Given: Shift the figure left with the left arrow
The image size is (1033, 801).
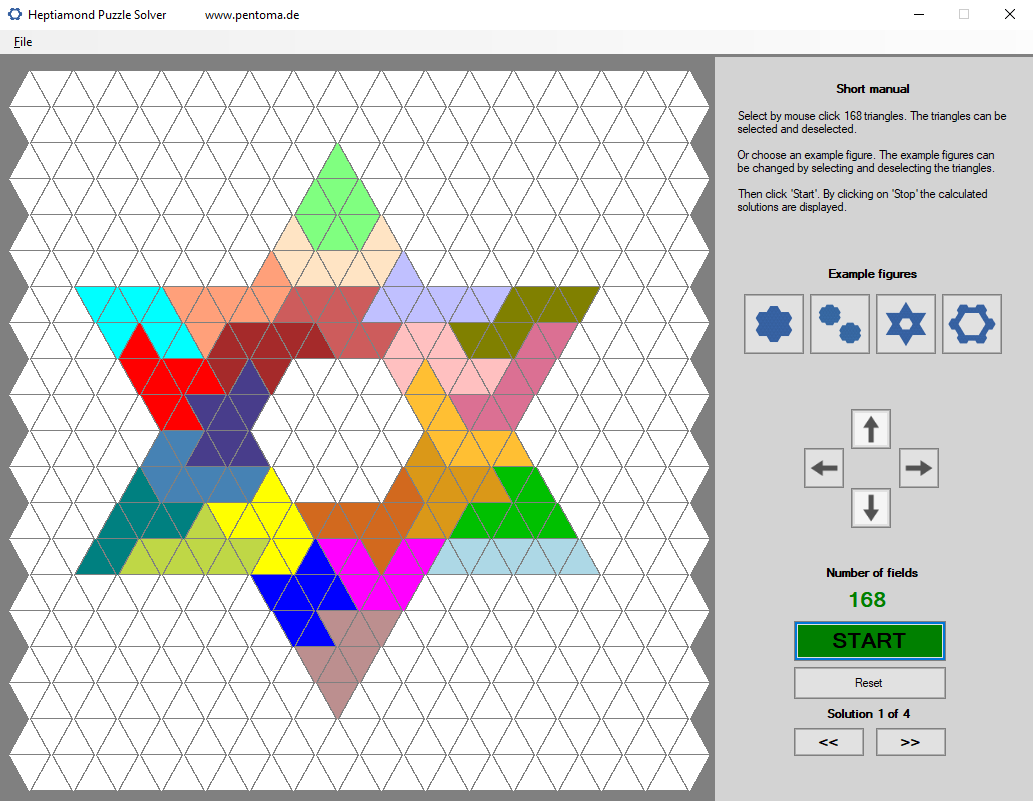Looking at the screenshot, I should click(824, 468).
